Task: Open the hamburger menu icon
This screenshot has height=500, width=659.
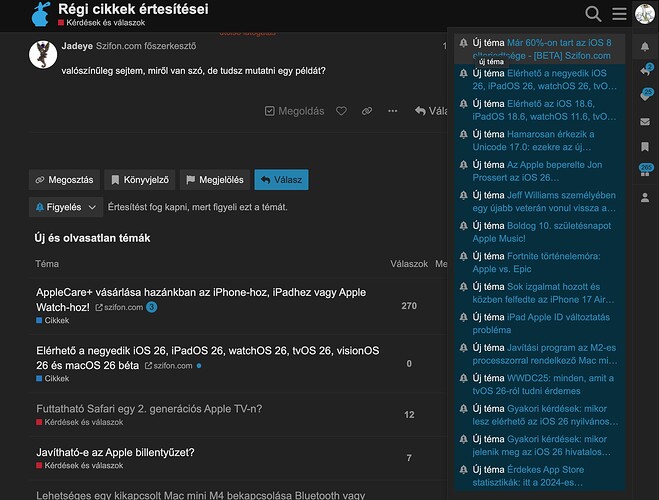Action: click(x=619, y=14)
